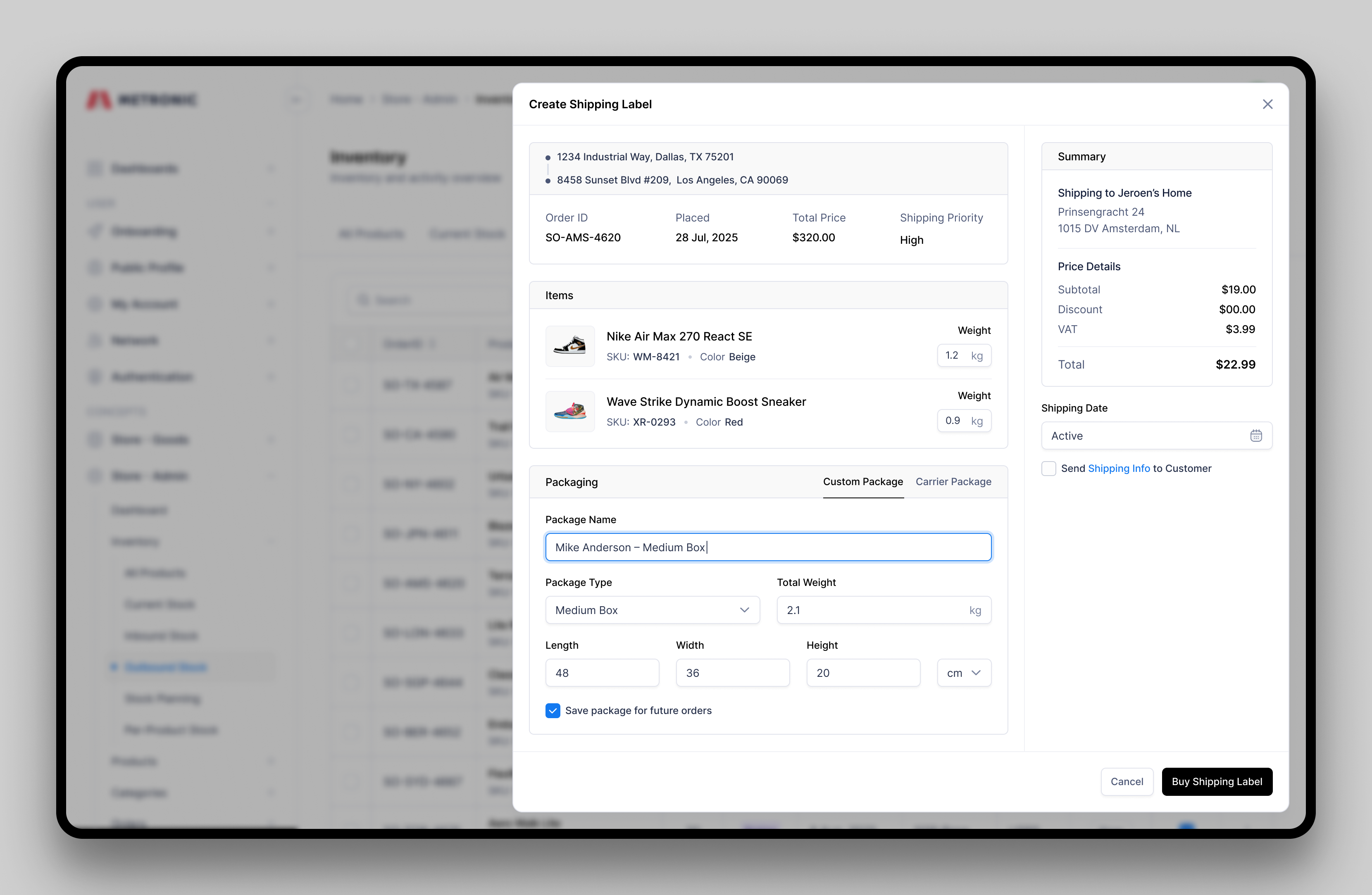
Task: Click the Shipping Priority High value
Action: click(x=911, y=240)
